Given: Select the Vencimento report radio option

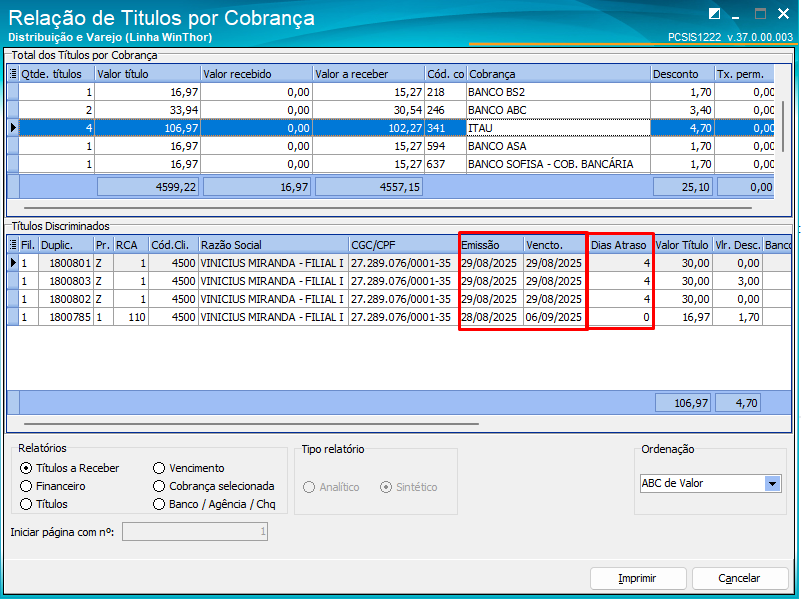Looking at the screenshot, I should click(x=189, y=468).
